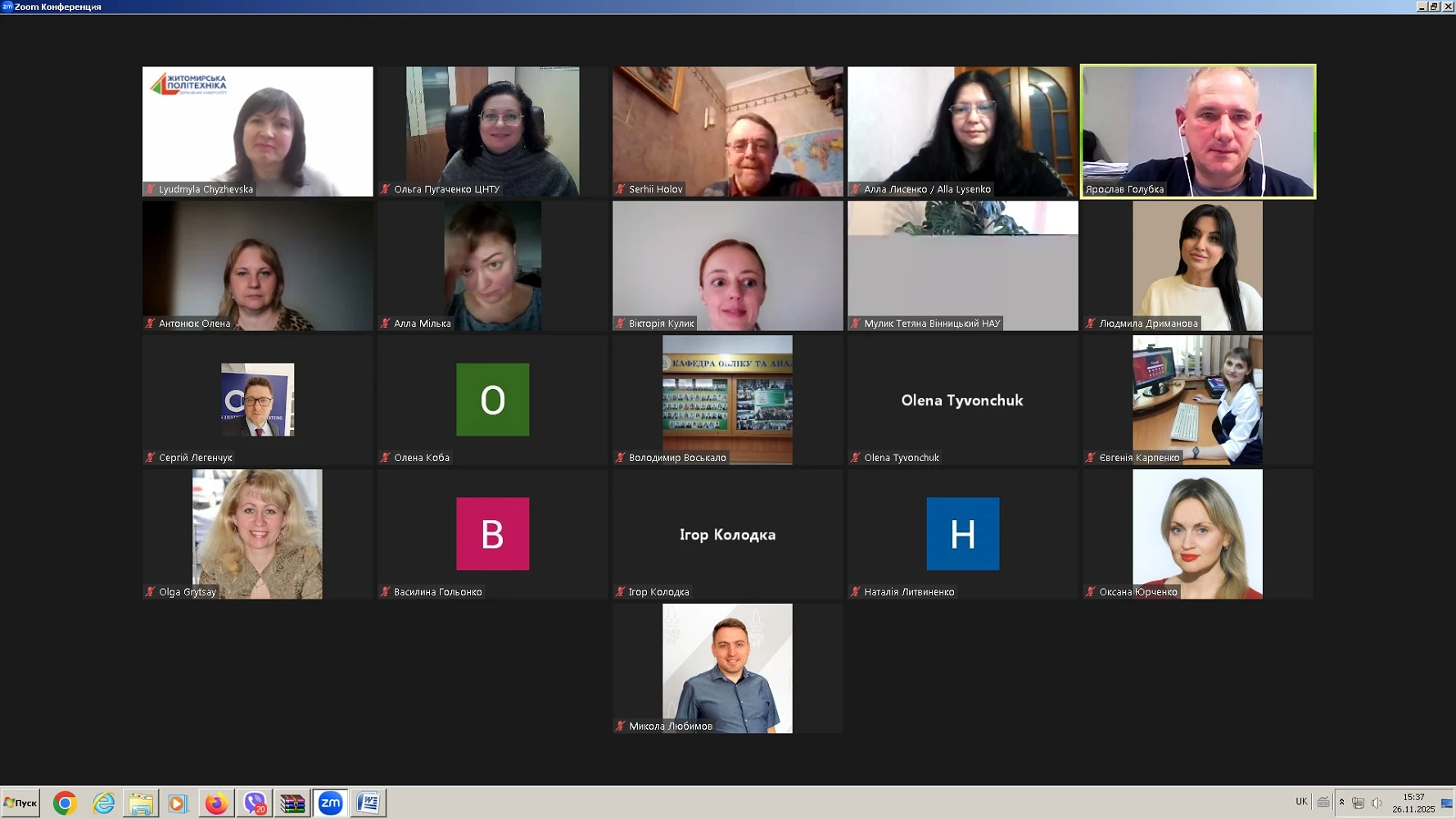Open Google Chrome from the taskbar
Viewport: 1456px width, 819px height.
tap(65, 803)
